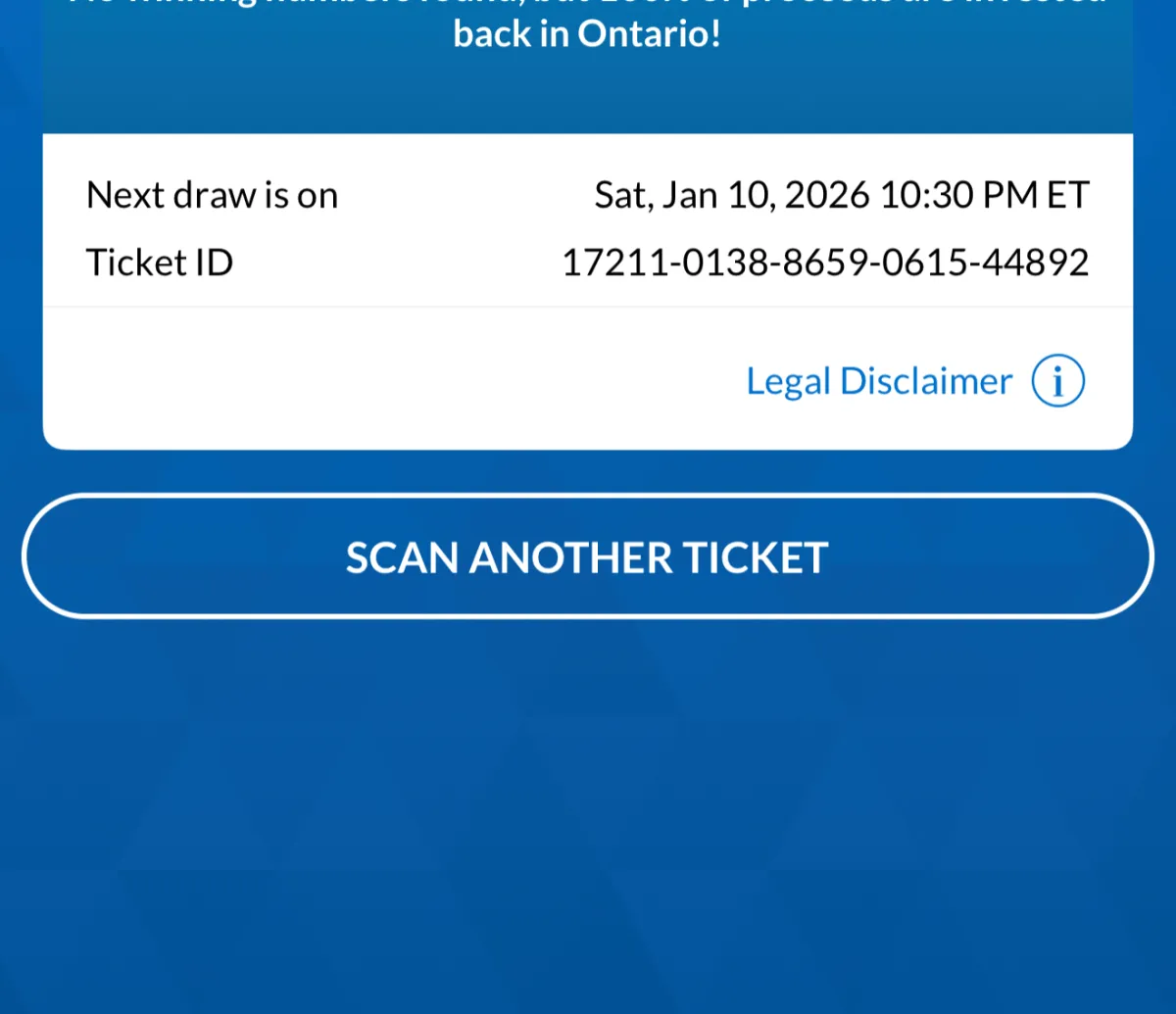This screenshot has height=1014, width=1176.
Task: Open the Legal Disclaimer link
Action: coord(879,381)
